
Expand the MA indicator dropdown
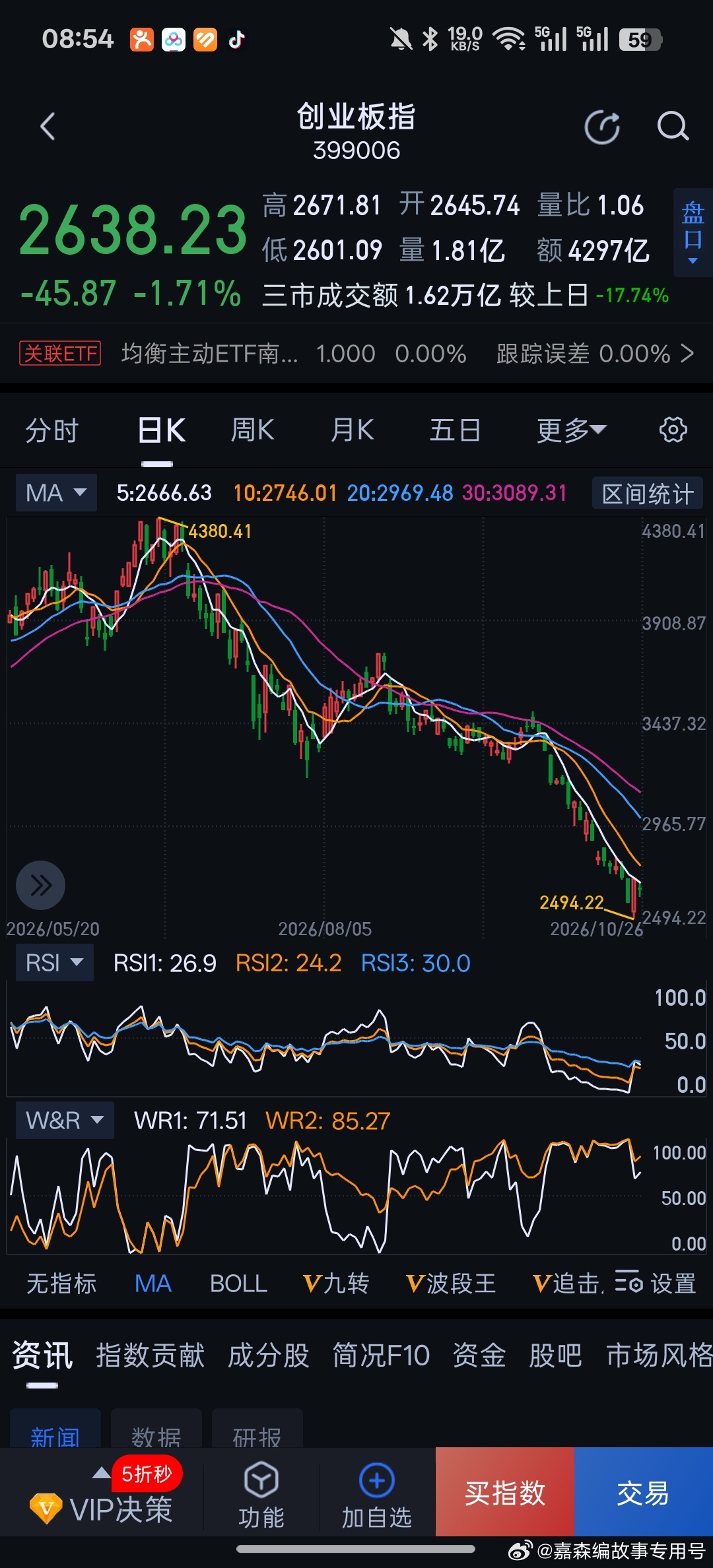coord(56,492)
